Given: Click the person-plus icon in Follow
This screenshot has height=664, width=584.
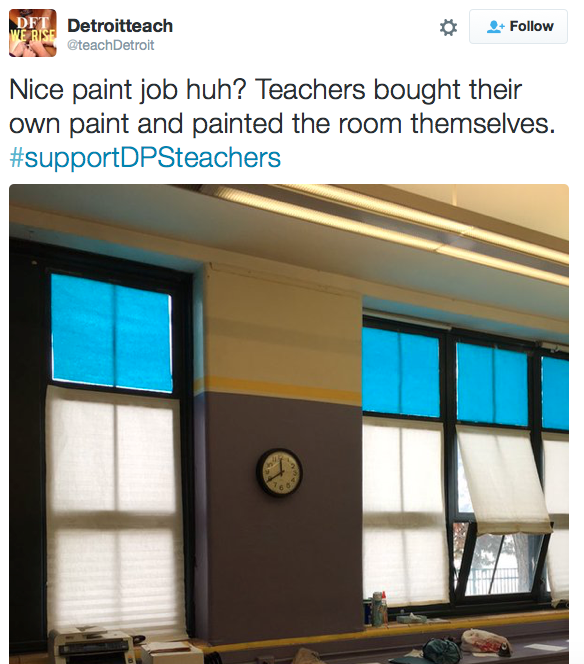Looking at the screenshot, I should pyautogui.click(x=495, y=27).
